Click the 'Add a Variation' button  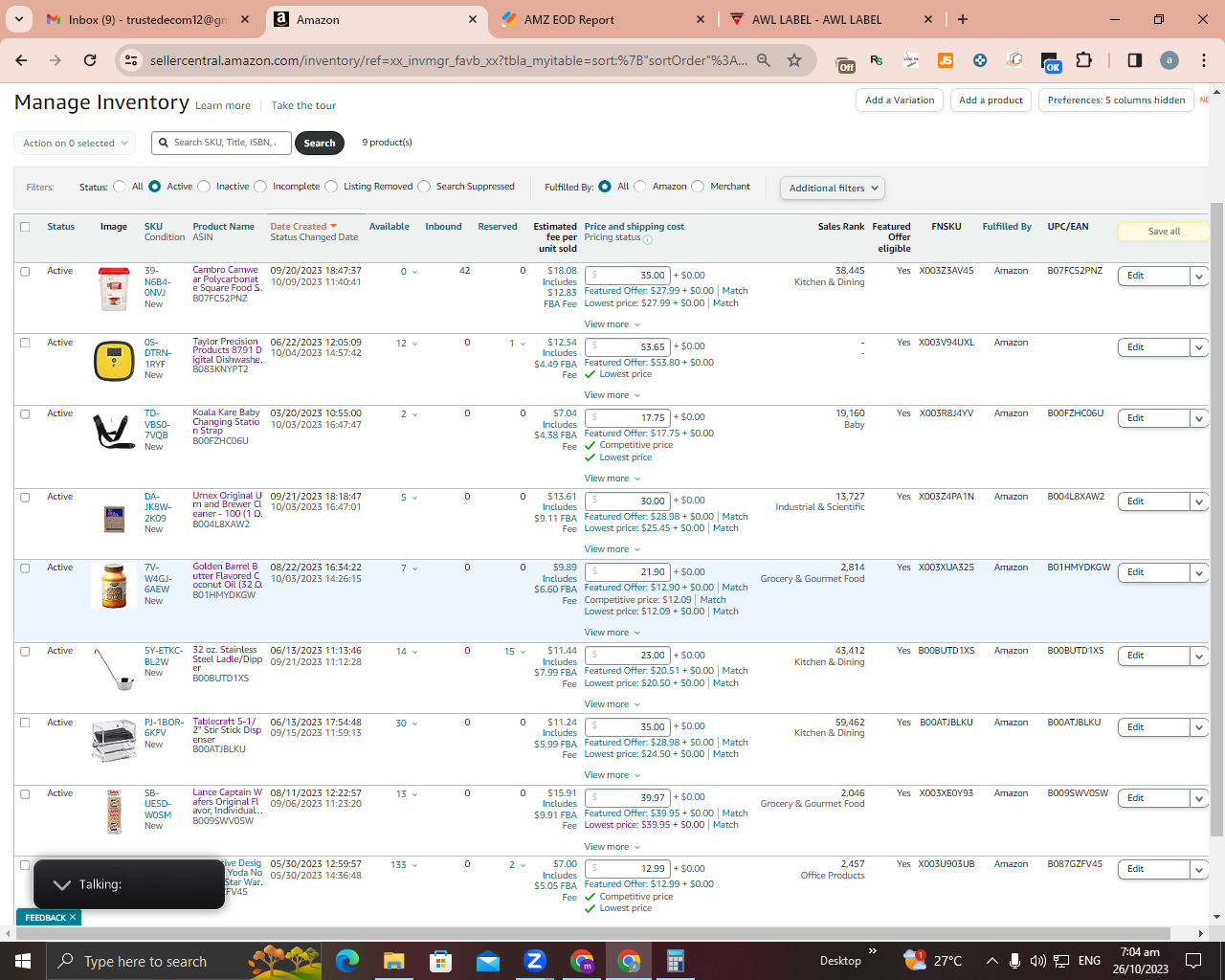[900, 100]
